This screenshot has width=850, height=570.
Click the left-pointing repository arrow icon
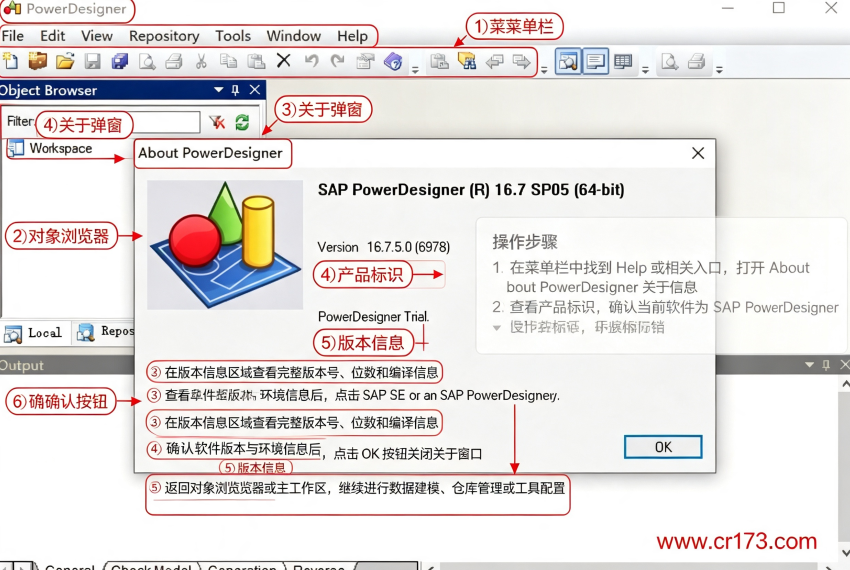tap(494, 61)
